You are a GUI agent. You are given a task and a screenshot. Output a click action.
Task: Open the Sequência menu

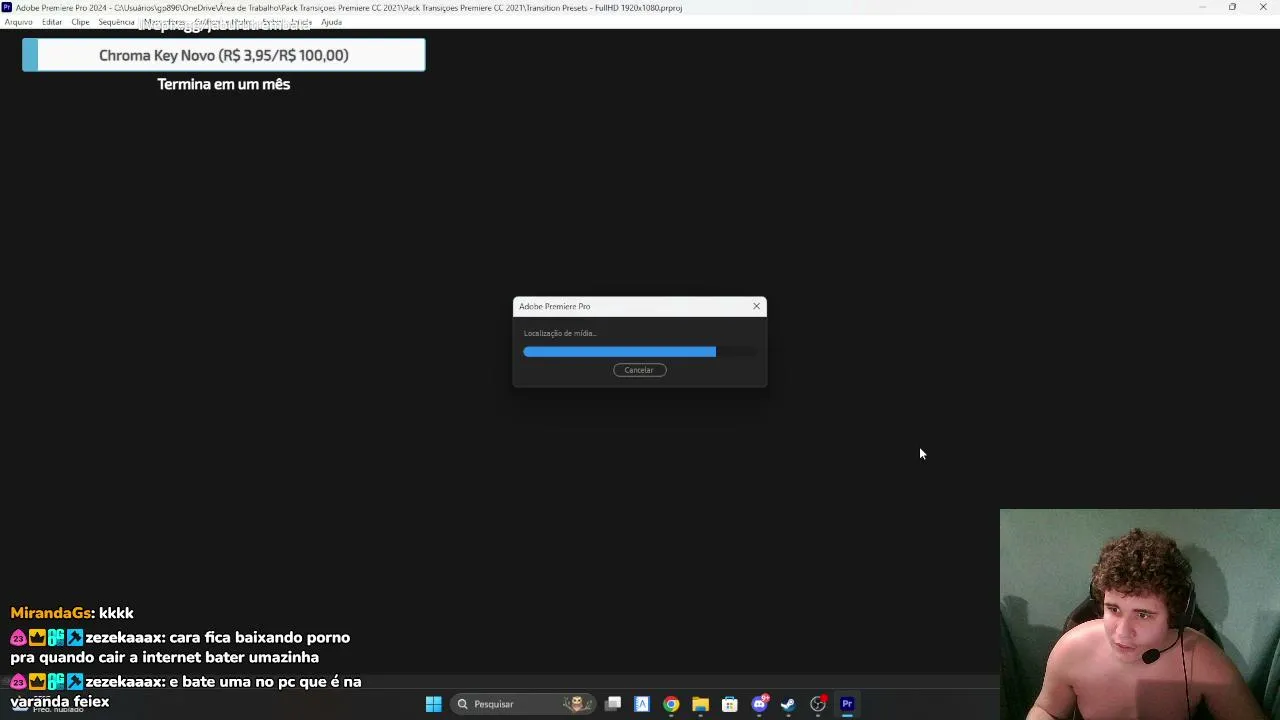click(116, 22)
